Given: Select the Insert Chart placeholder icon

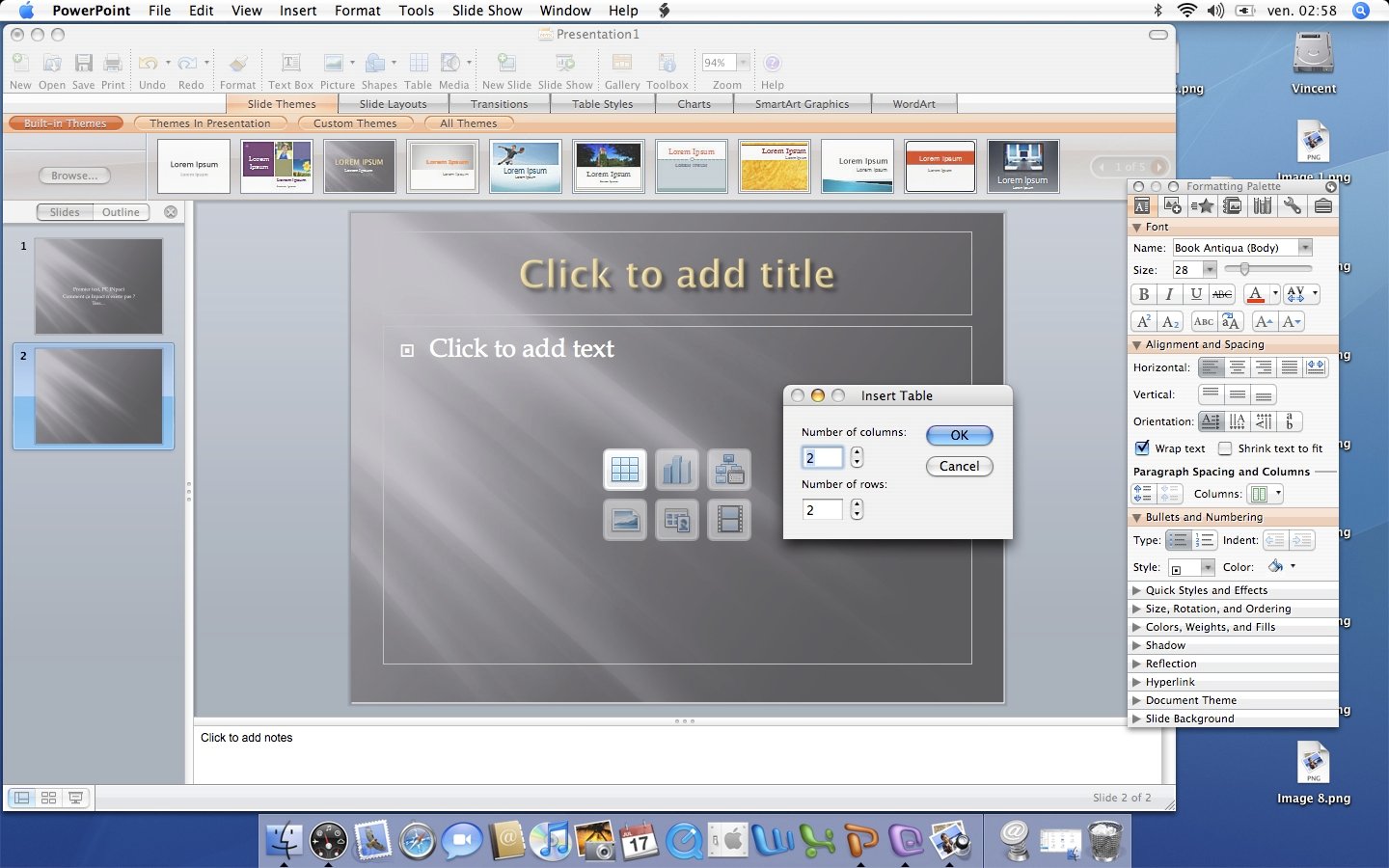Looking at the screenshot, I should [677, 470].
